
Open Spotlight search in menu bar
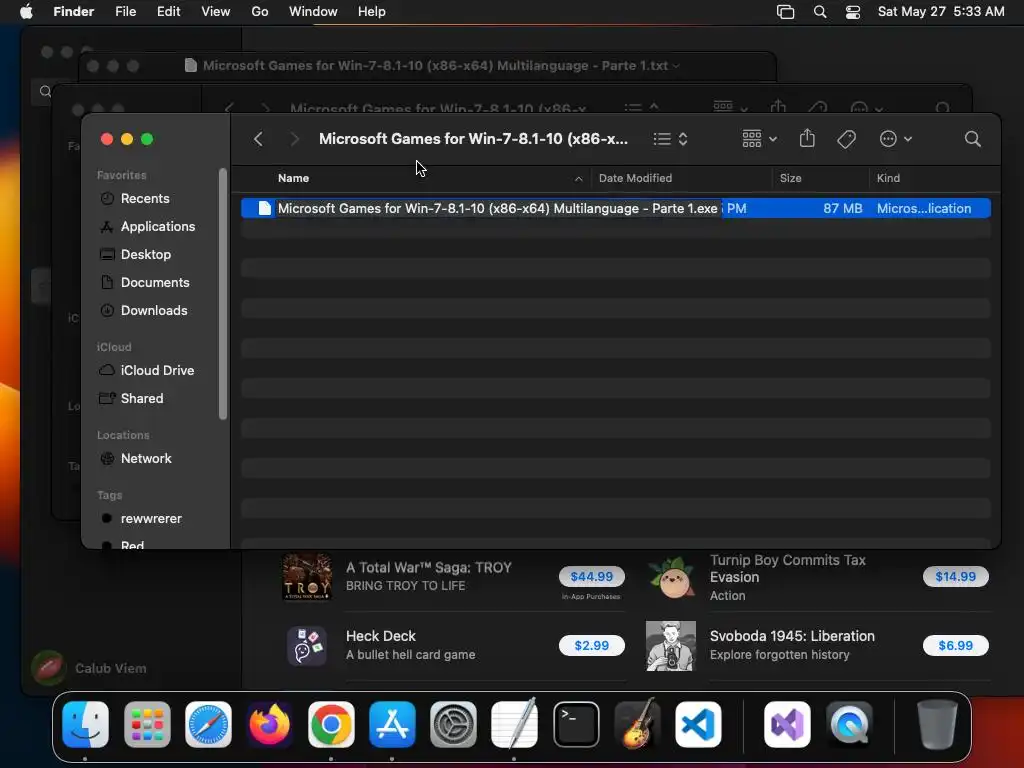click(x=820, y=12)
